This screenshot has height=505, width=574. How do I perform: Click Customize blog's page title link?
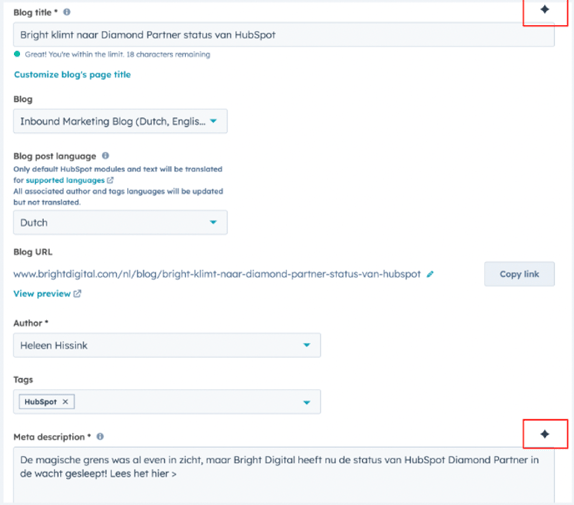pyautogui.click(x=72, y=75)
